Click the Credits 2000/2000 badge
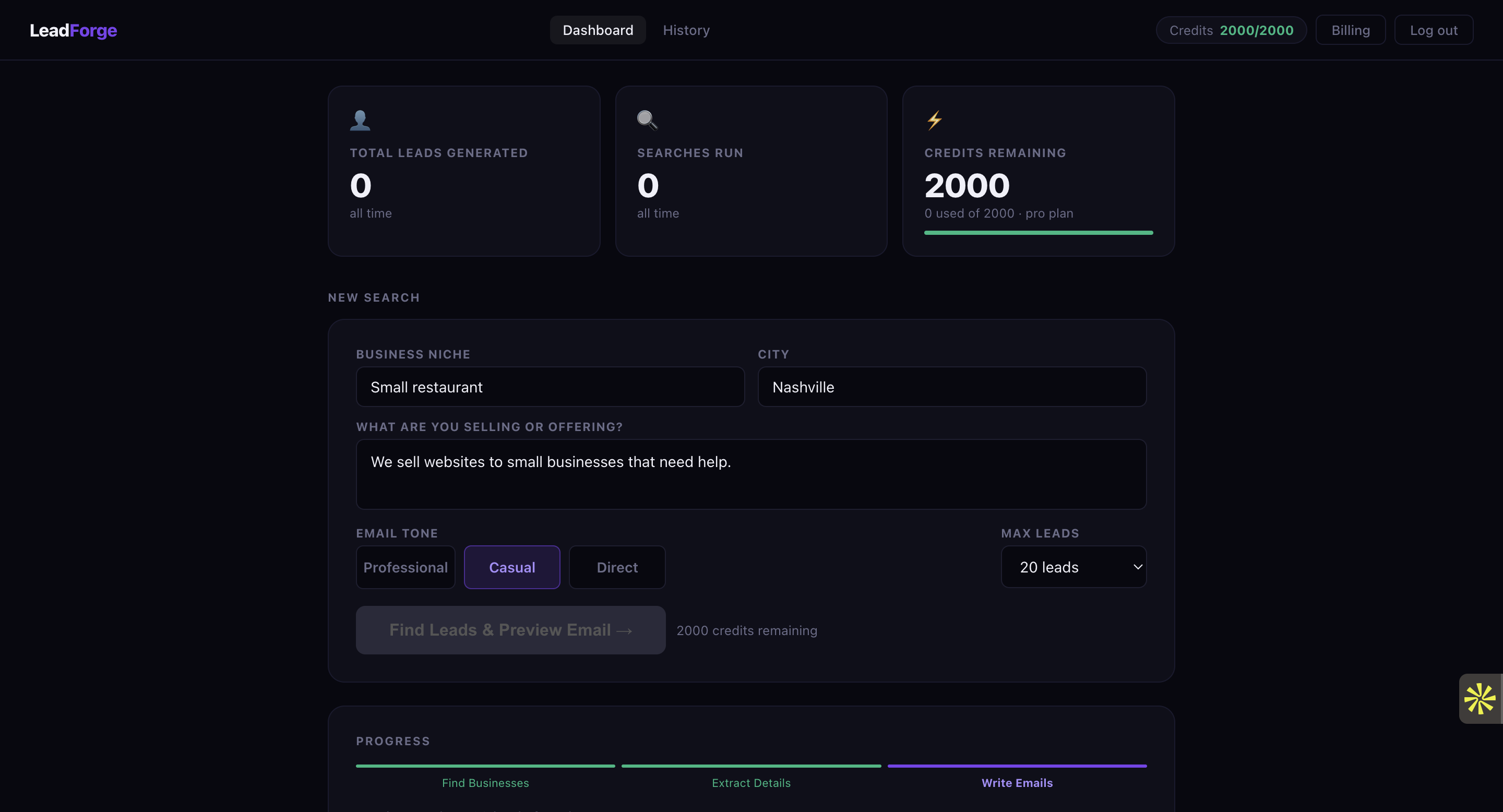The height and width of the screenshot is (812, 1503). [1231, 30]
